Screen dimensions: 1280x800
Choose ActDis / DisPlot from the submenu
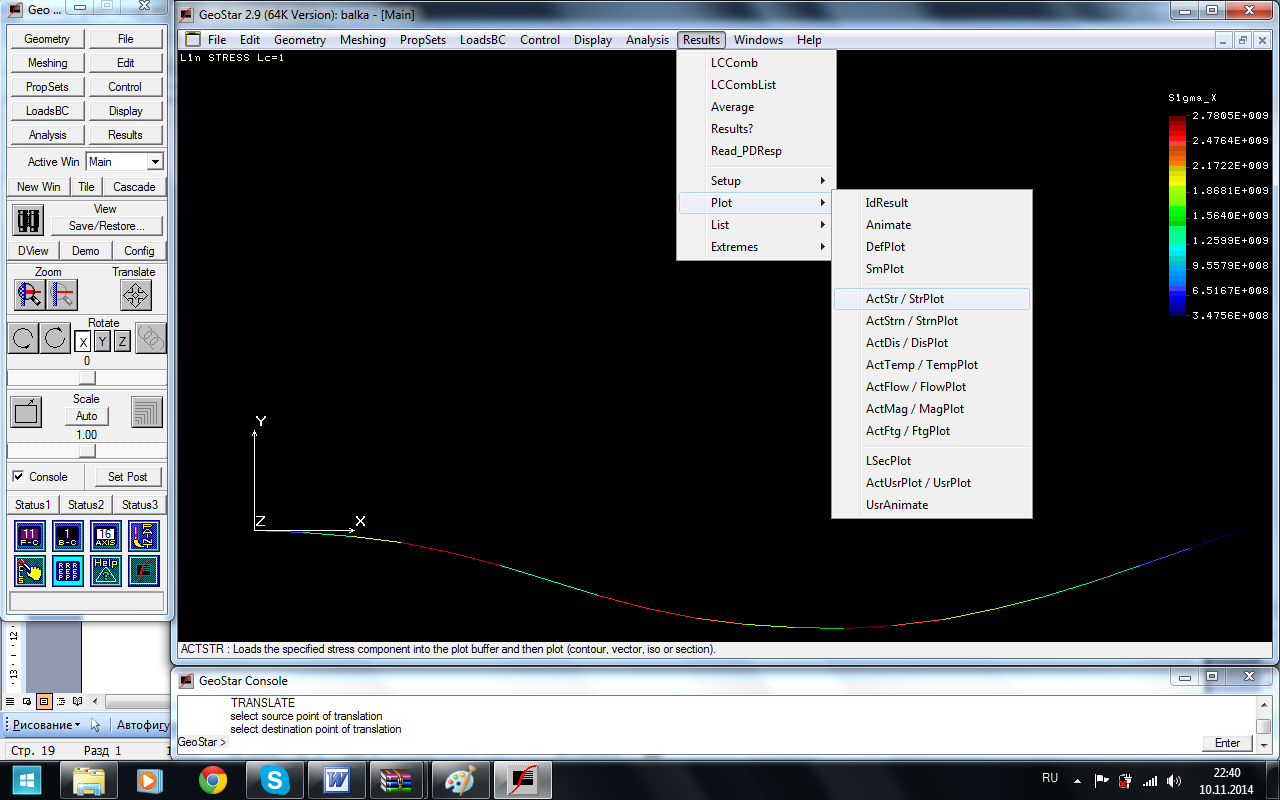pos(932,343)
